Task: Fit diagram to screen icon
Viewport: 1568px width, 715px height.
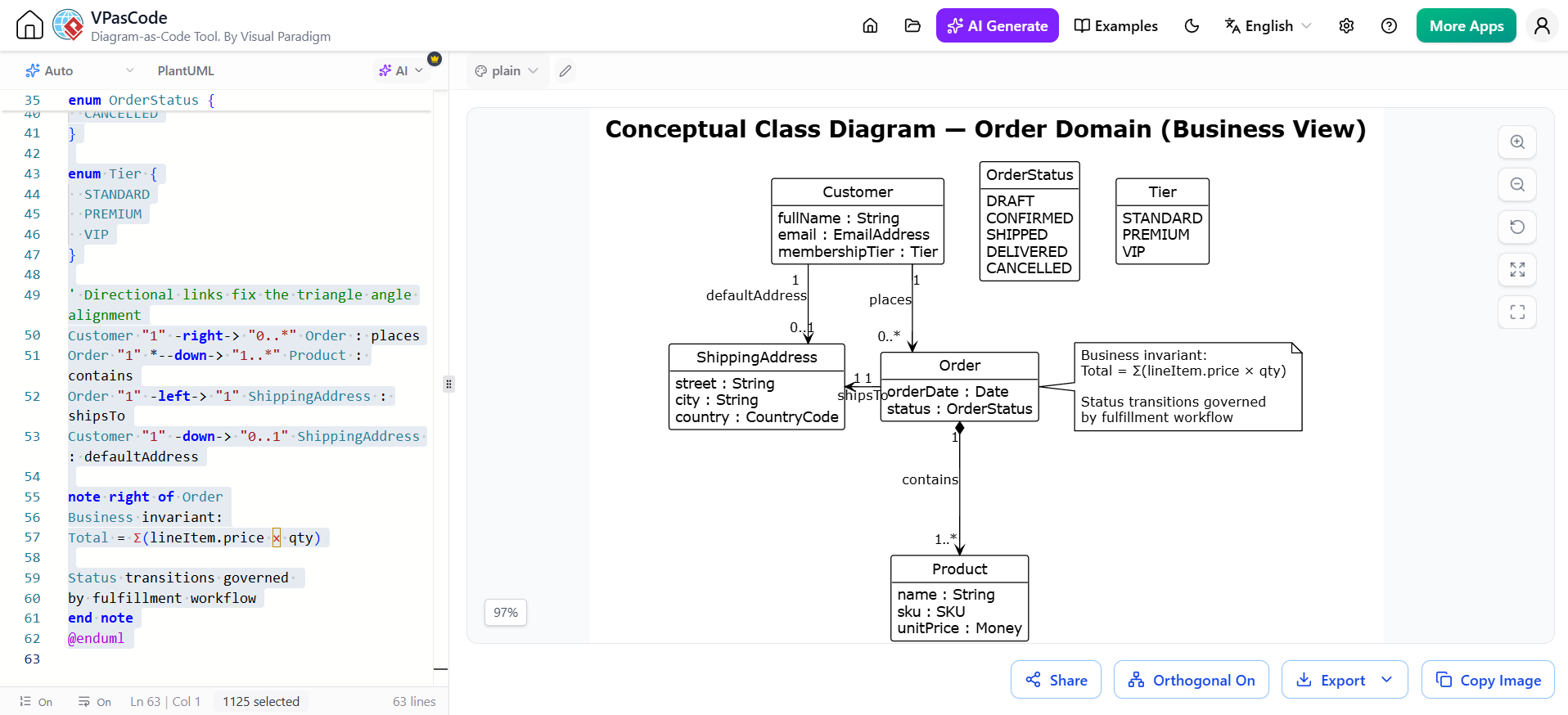Action: point(1517,269)
